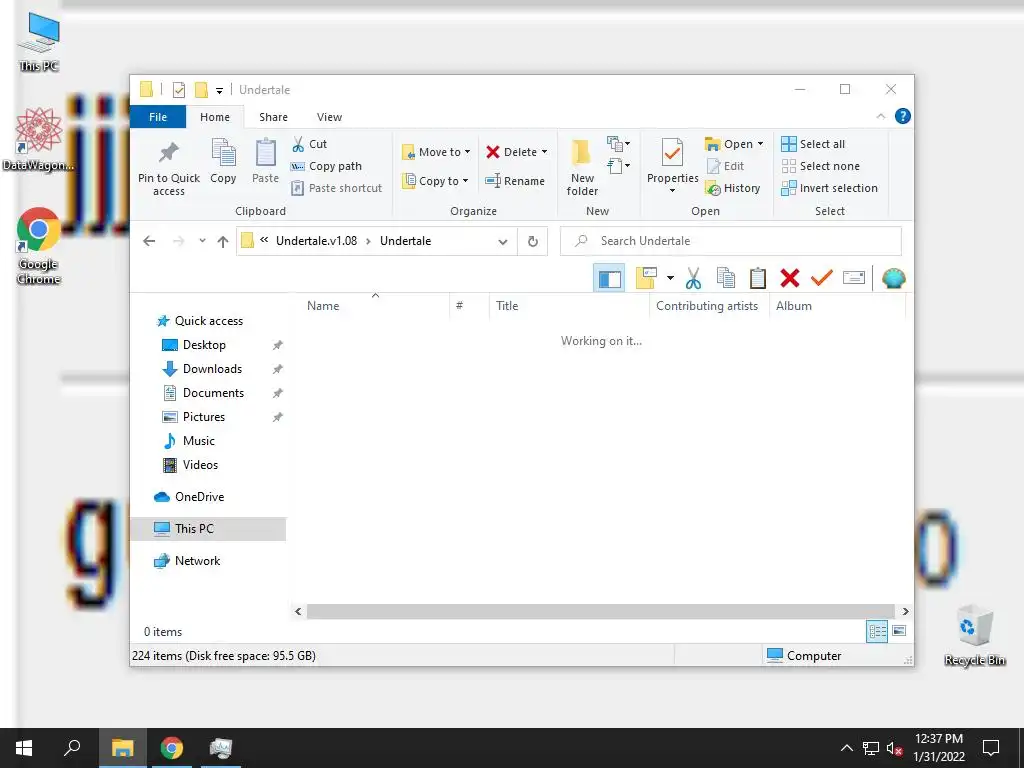Click Select none in ribbon
This screenshot has width=1024, height=768.
pyautogui.click(x=821, y=166)
